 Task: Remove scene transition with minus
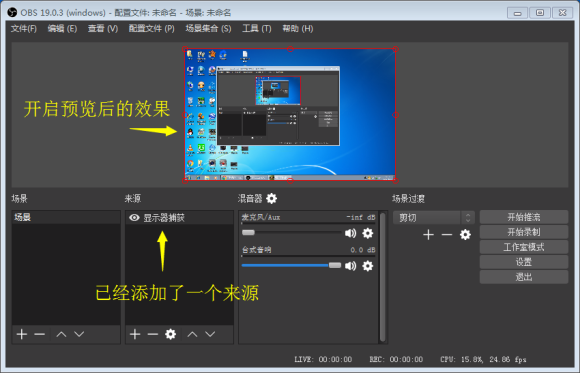click(x=447, y=235)
